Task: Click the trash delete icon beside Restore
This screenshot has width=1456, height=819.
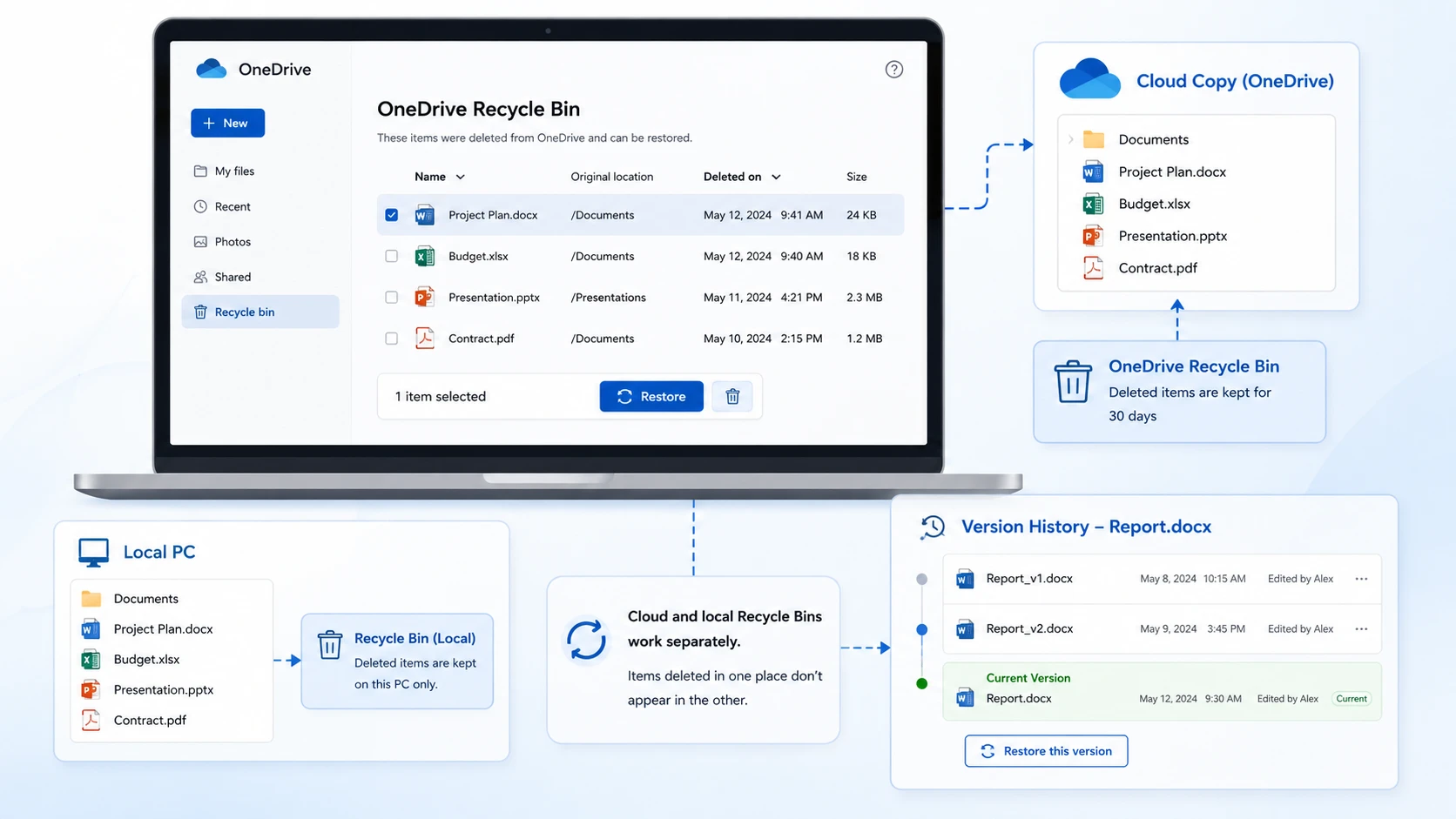Action: point(732,396)
